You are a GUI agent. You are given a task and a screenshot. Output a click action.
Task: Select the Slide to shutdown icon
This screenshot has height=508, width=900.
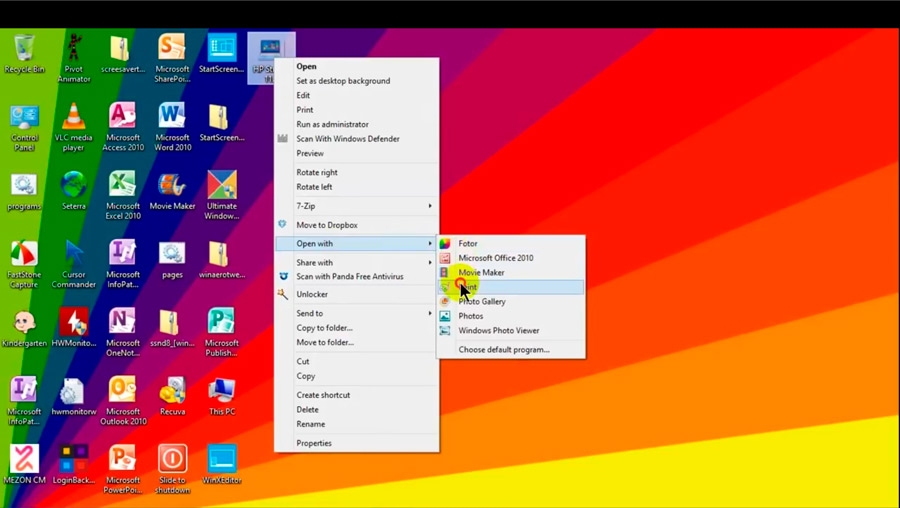(x=172, y=470)
